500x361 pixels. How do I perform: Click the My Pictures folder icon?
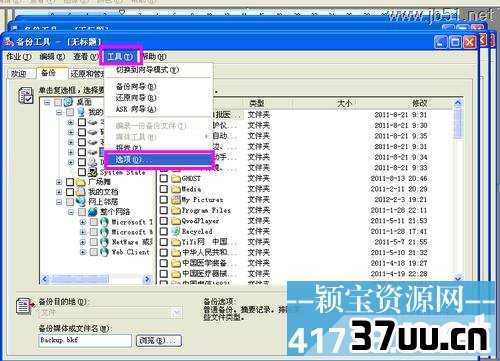[x=176, y=200]
